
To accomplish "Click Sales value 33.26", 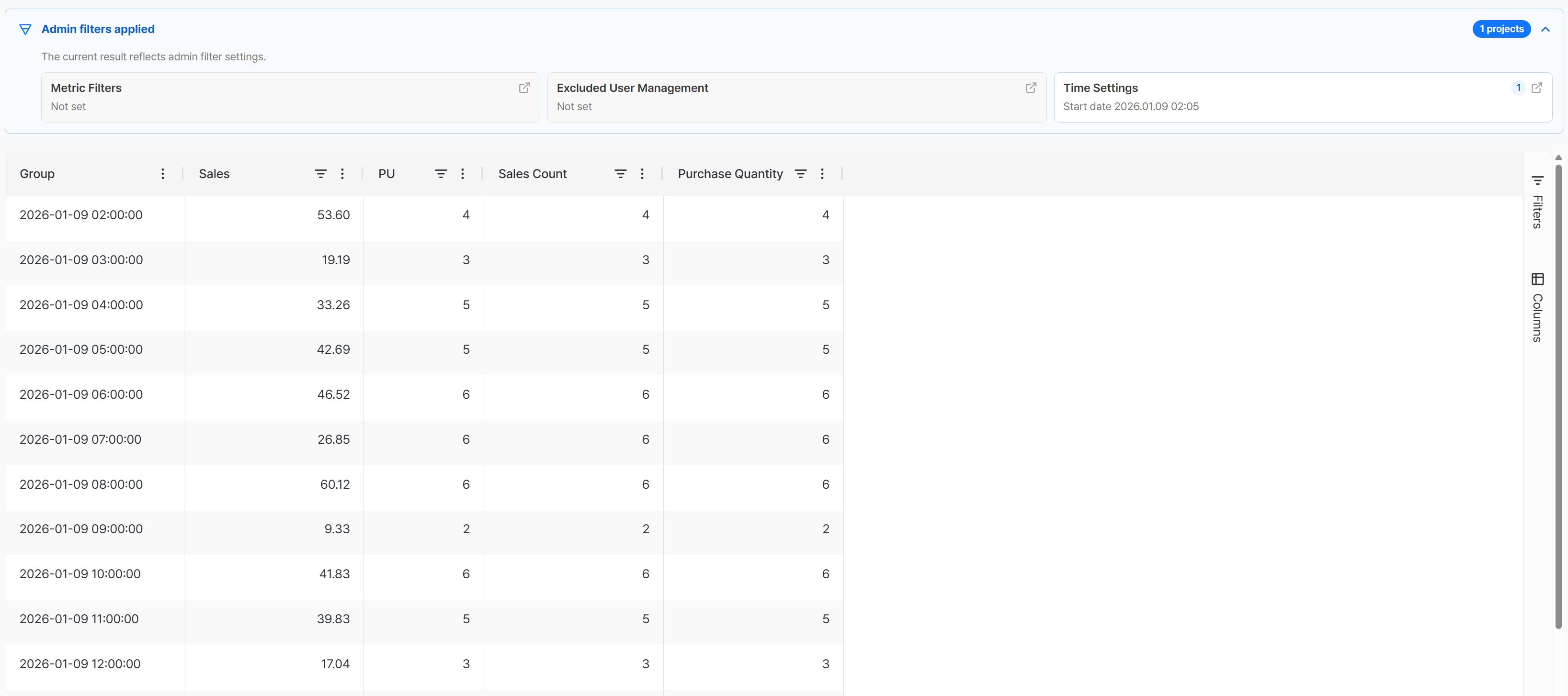I will pyautogui.click(x=333, y=305).
